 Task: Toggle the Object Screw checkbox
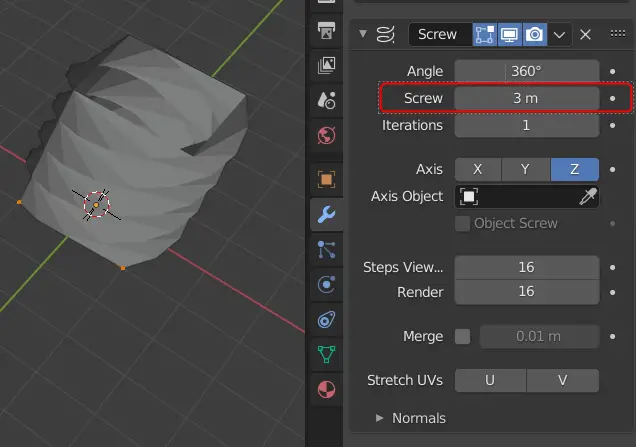point(462,224)
